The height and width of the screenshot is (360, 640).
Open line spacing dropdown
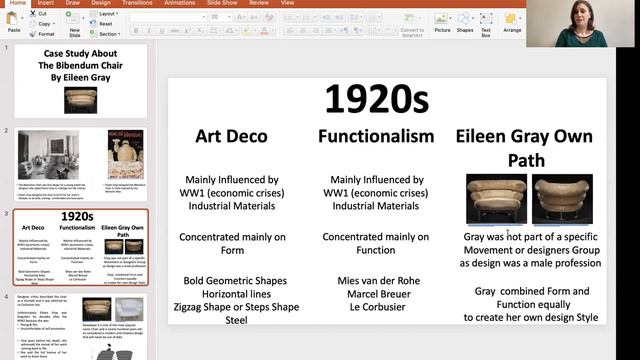(x=361, y=18)
